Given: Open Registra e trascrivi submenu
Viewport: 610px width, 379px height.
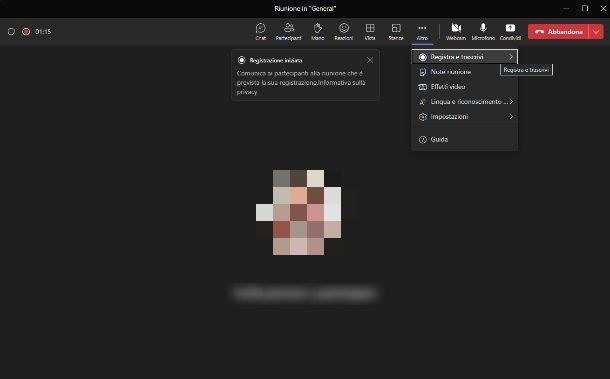Looking at the screenshot, I should tap(465, 57).
